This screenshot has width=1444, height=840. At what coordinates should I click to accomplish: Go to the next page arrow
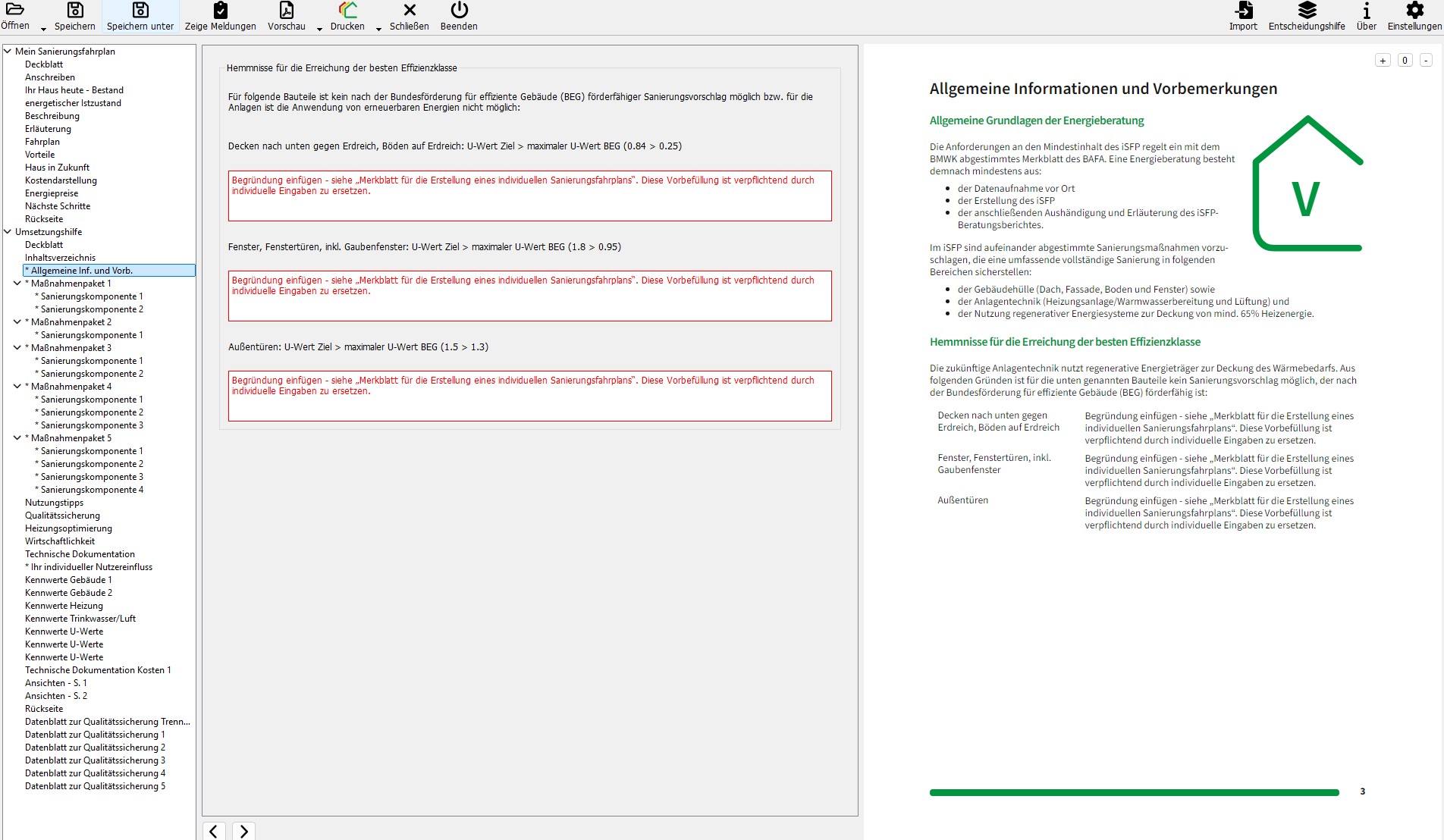point(243,832)
